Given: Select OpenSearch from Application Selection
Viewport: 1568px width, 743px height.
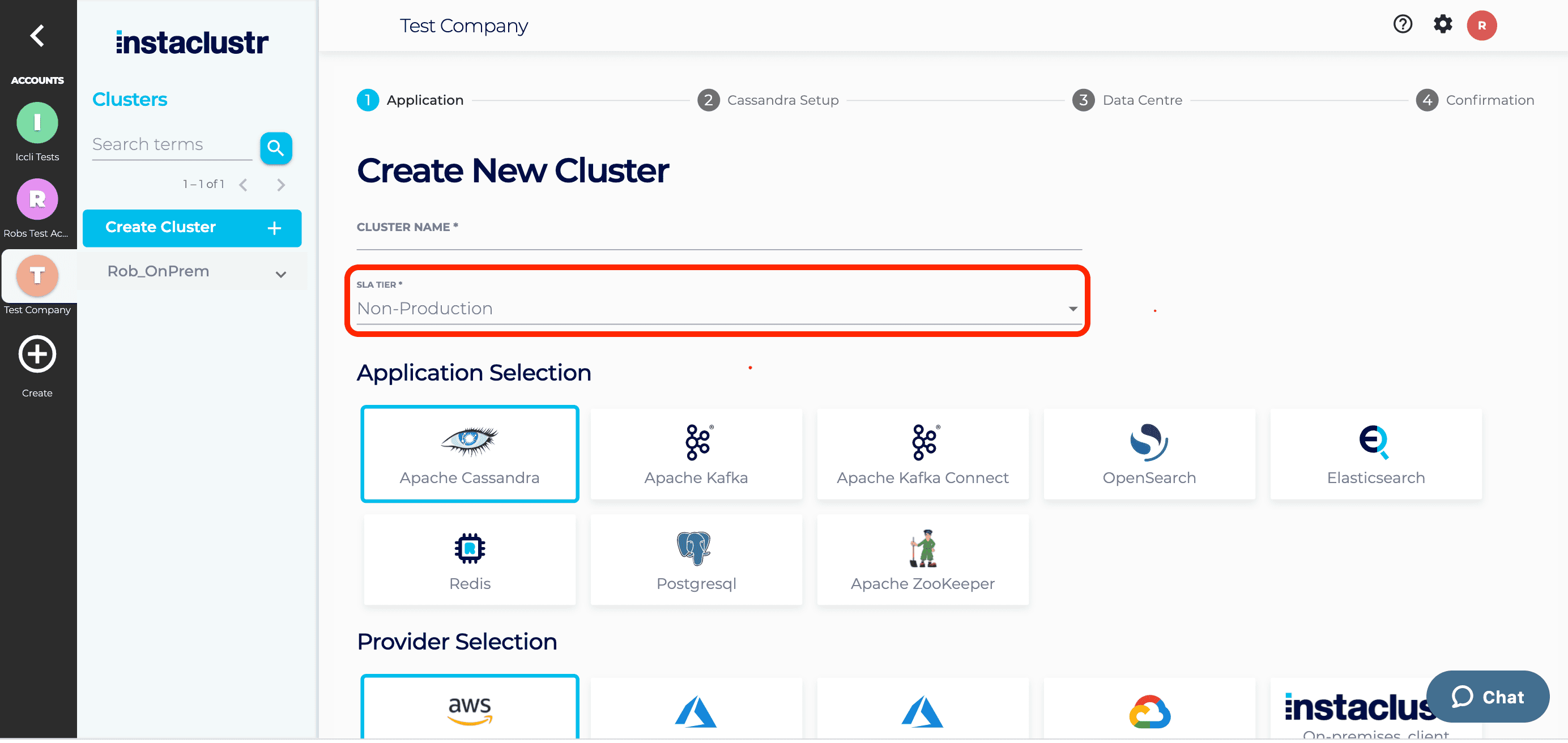Looking at the screenshot, I should (1149, 454).
